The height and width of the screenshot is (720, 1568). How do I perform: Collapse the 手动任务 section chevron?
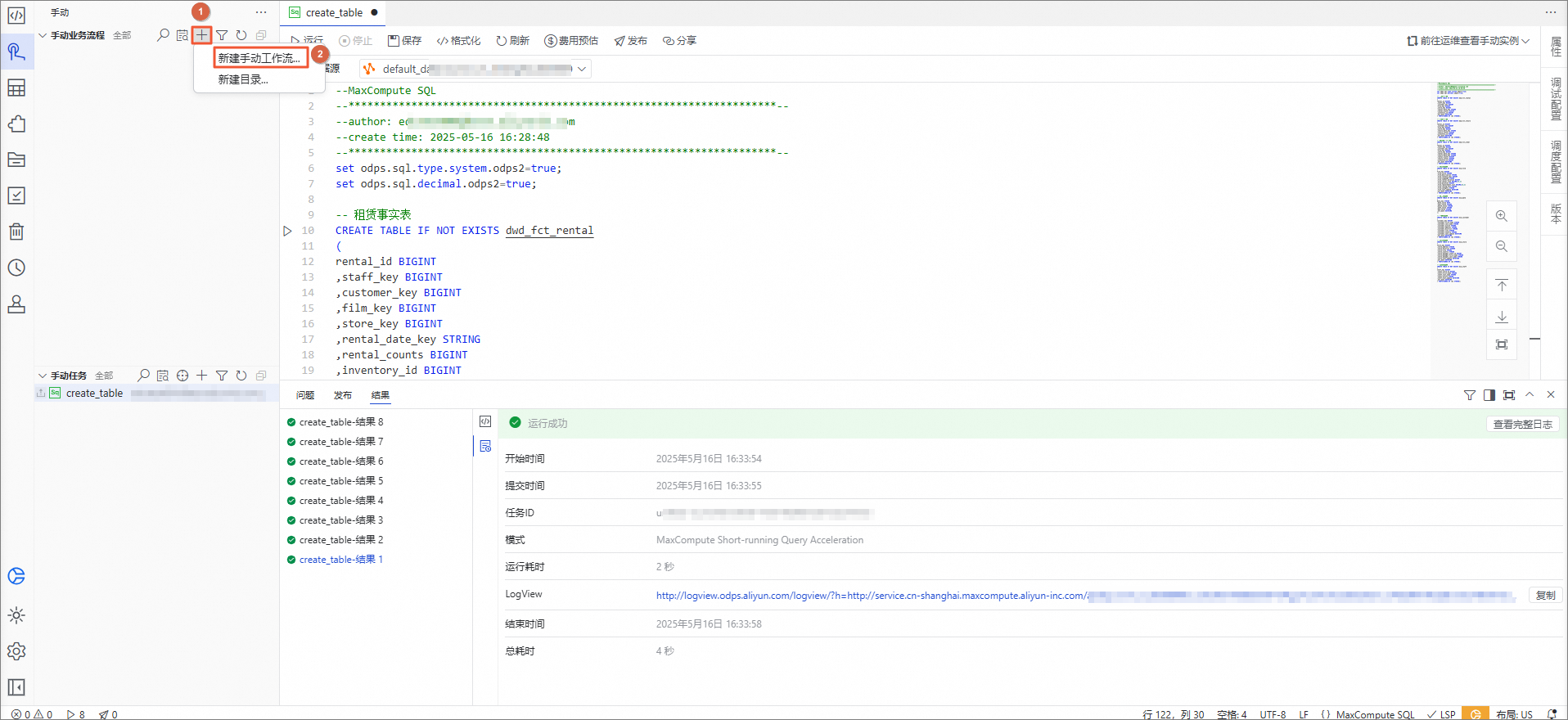coord(43,376)
